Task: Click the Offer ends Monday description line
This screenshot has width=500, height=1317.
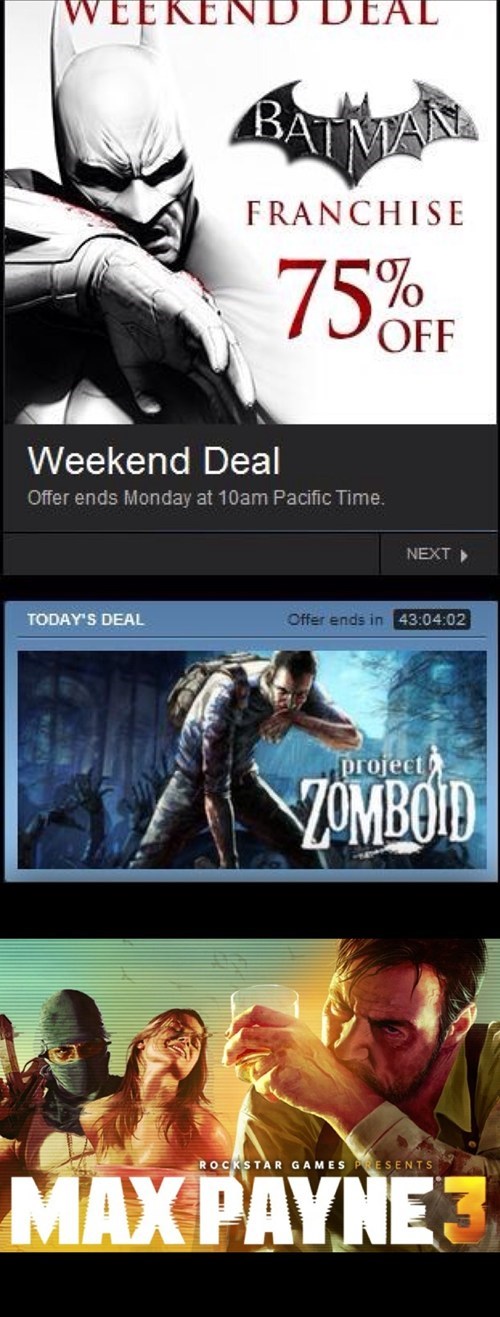Action: coord(206,498)
